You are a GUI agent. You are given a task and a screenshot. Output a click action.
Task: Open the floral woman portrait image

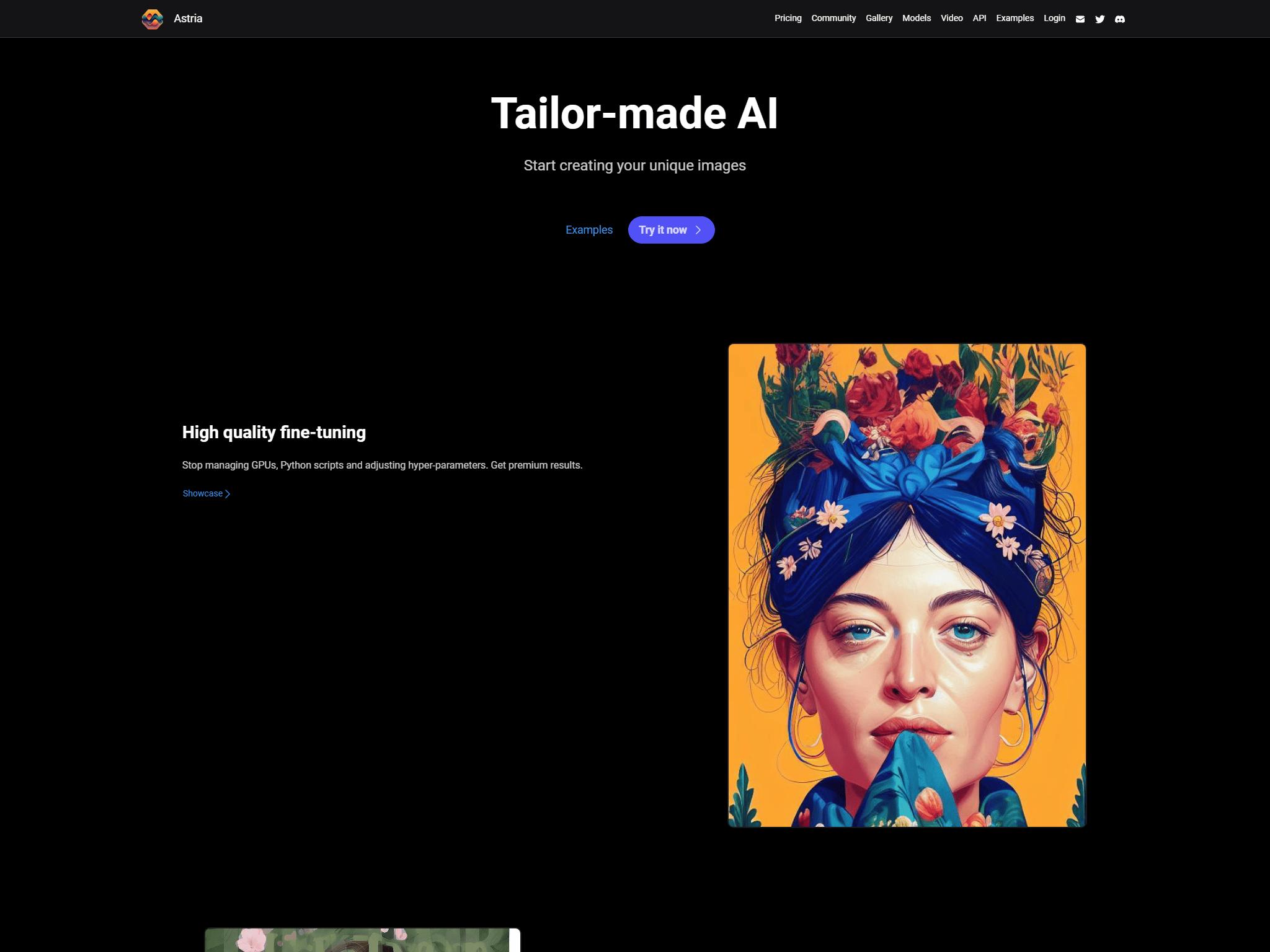pyautogui.click(x=907, y=585)
